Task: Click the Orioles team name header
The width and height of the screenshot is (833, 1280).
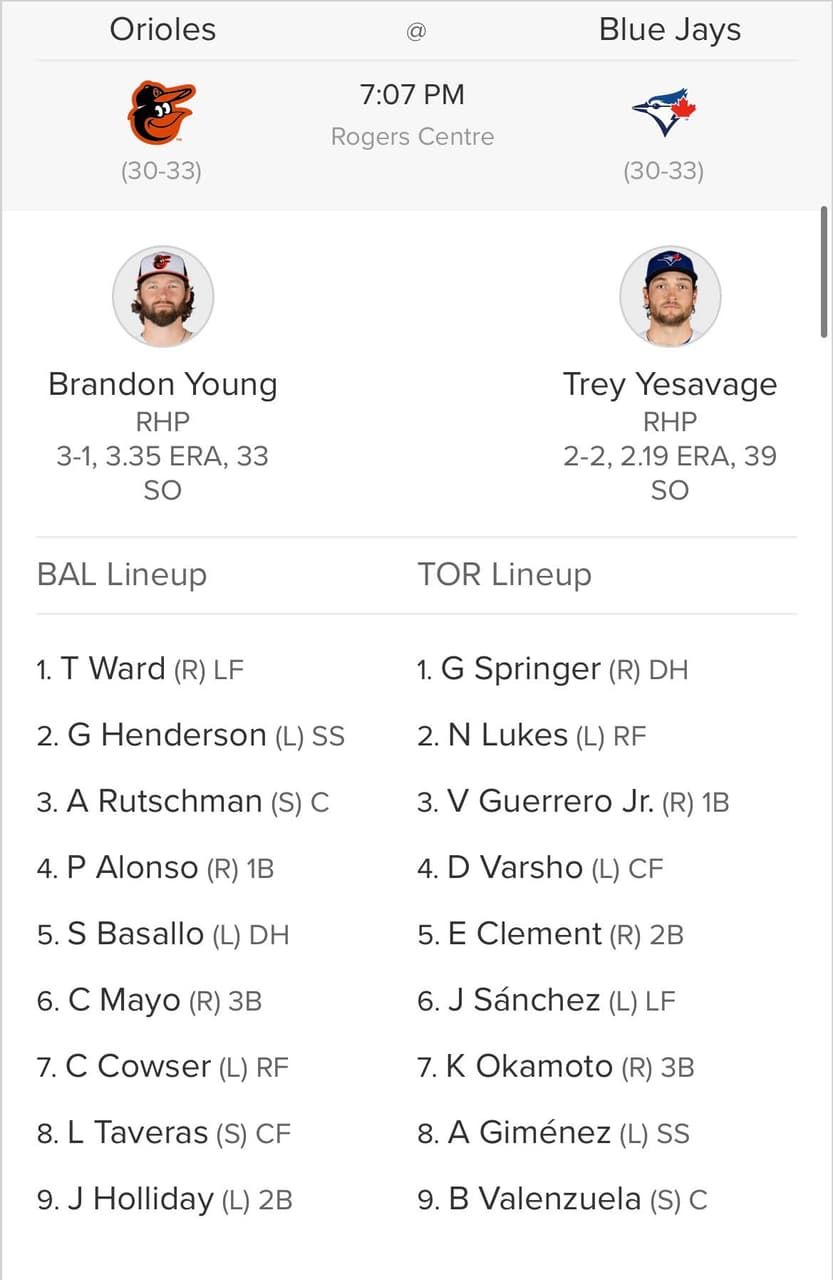Action: coord(162,29)
